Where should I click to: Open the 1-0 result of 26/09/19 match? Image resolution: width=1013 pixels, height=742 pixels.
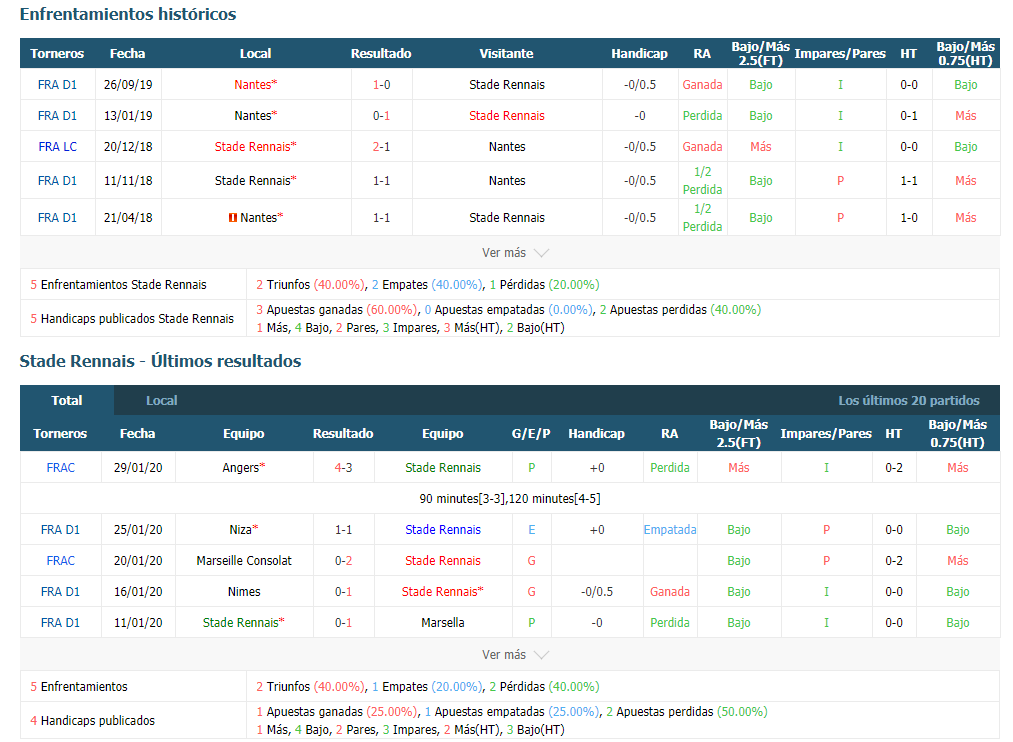click(x=382, y=85)
